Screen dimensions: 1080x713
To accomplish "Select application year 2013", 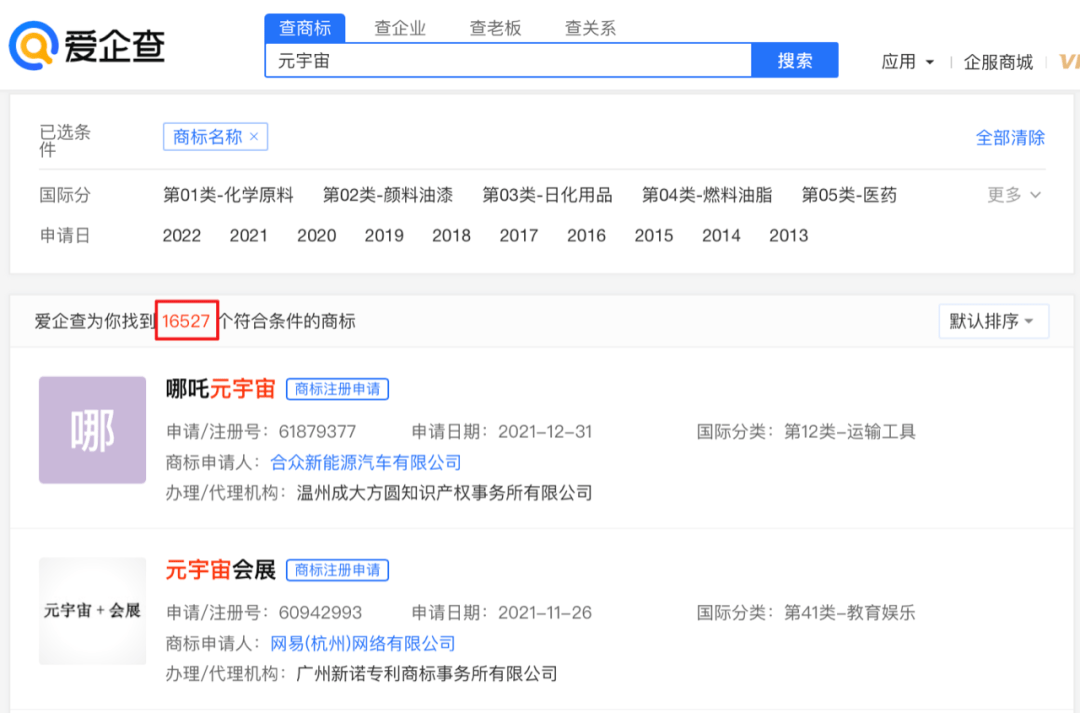I will tap(789, 236).
